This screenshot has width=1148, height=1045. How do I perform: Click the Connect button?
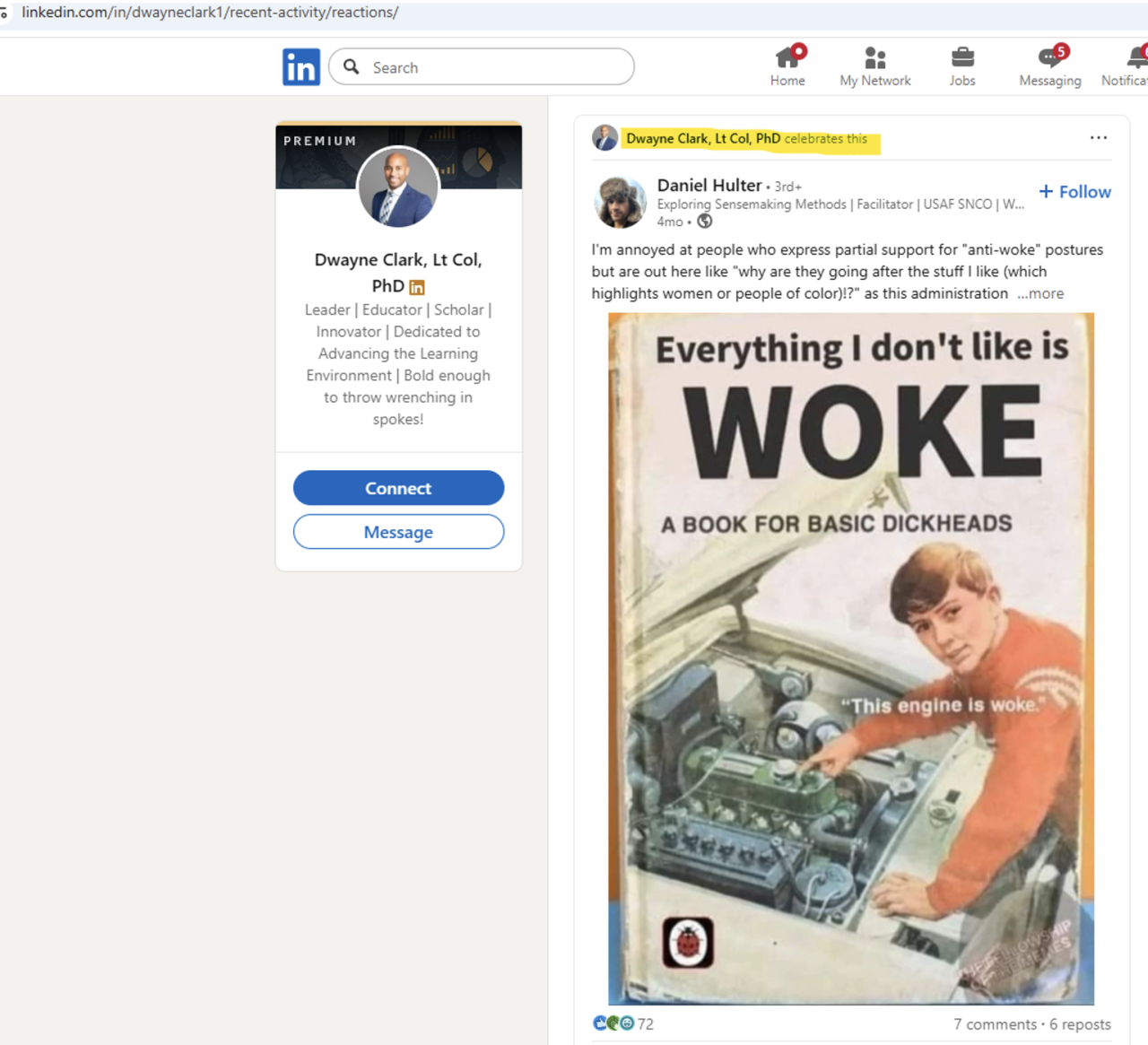pos(398,488)
